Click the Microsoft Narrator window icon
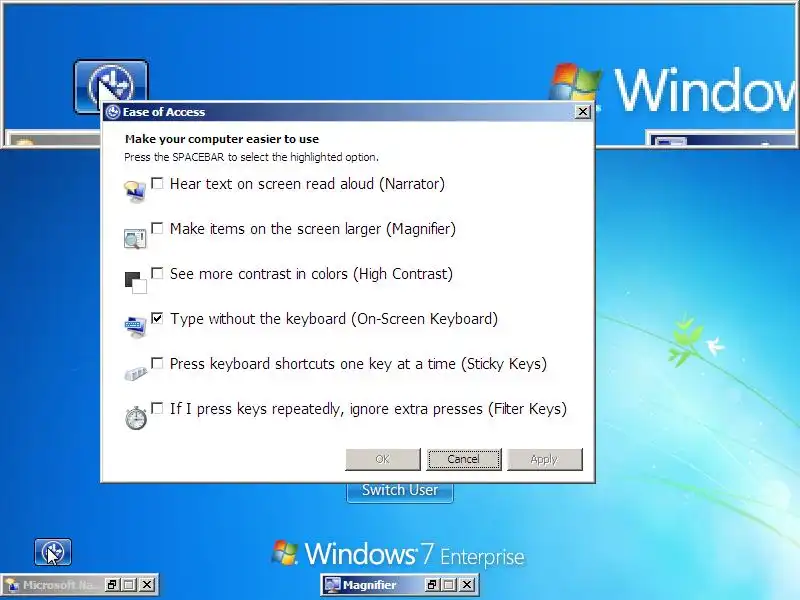800x600 pixels. [12, 585]
